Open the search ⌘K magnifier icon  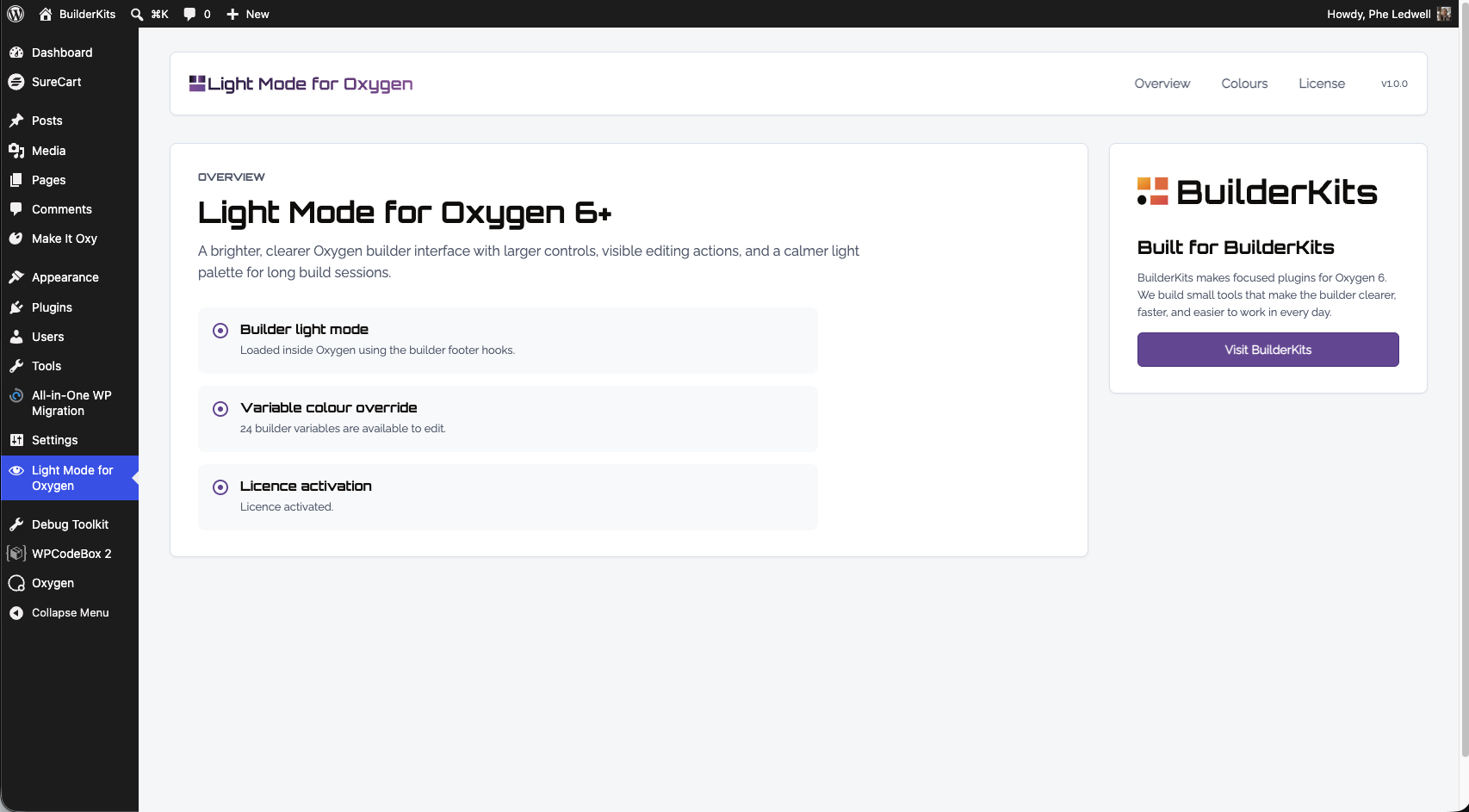tap(137, 14)
